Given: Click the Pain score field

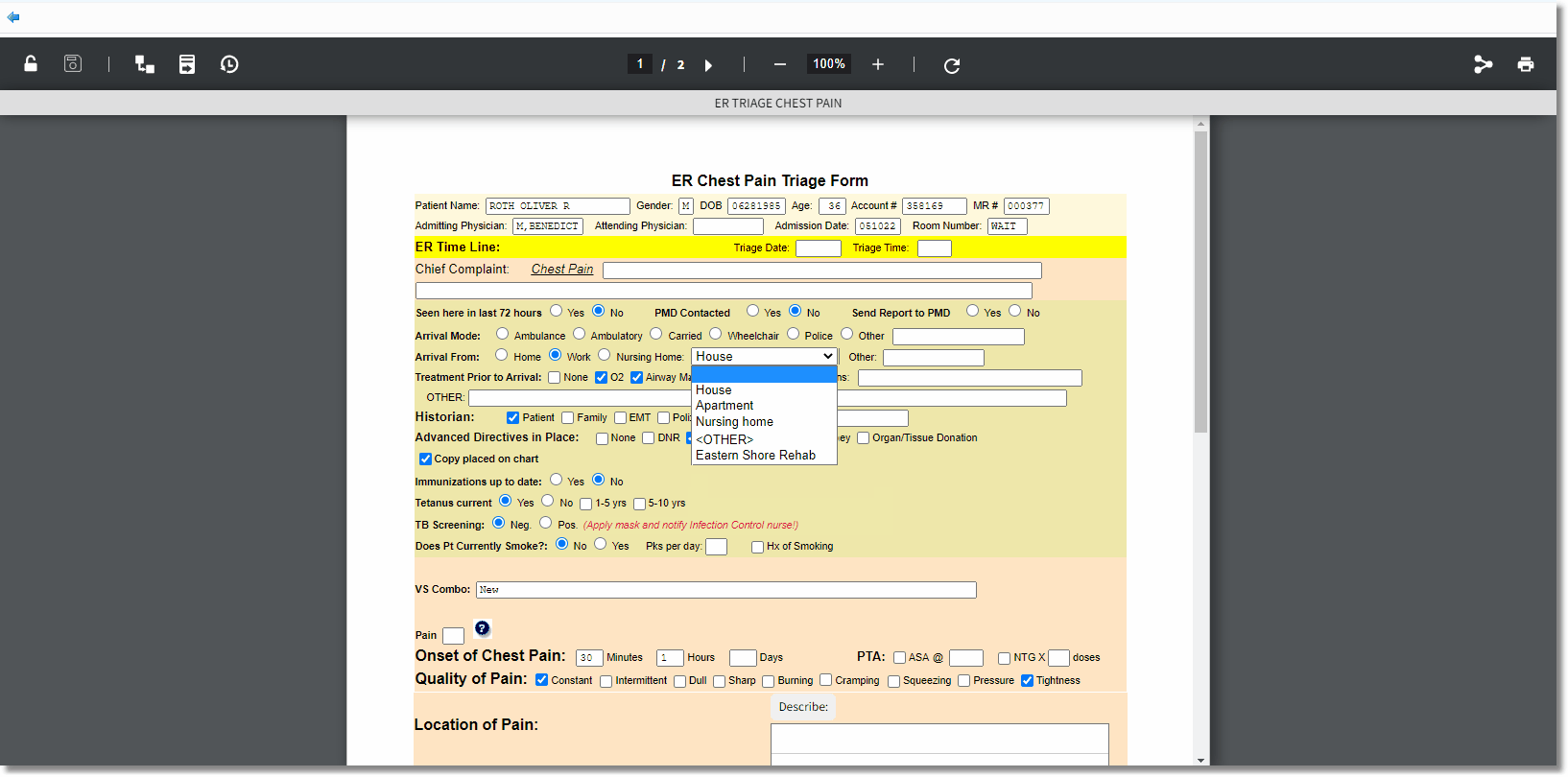Looking at the screenshot, I should point(454,636).
